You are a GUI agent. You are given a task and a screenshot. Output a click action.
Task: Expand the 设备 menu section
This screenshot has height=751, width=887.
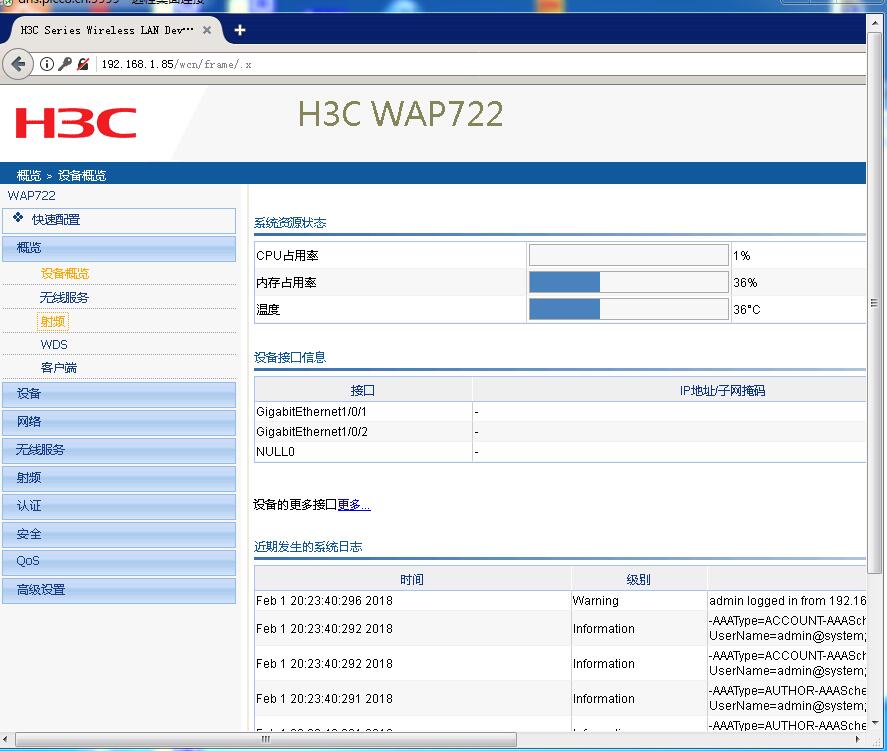pyautogui.click(x=119, y=394)
